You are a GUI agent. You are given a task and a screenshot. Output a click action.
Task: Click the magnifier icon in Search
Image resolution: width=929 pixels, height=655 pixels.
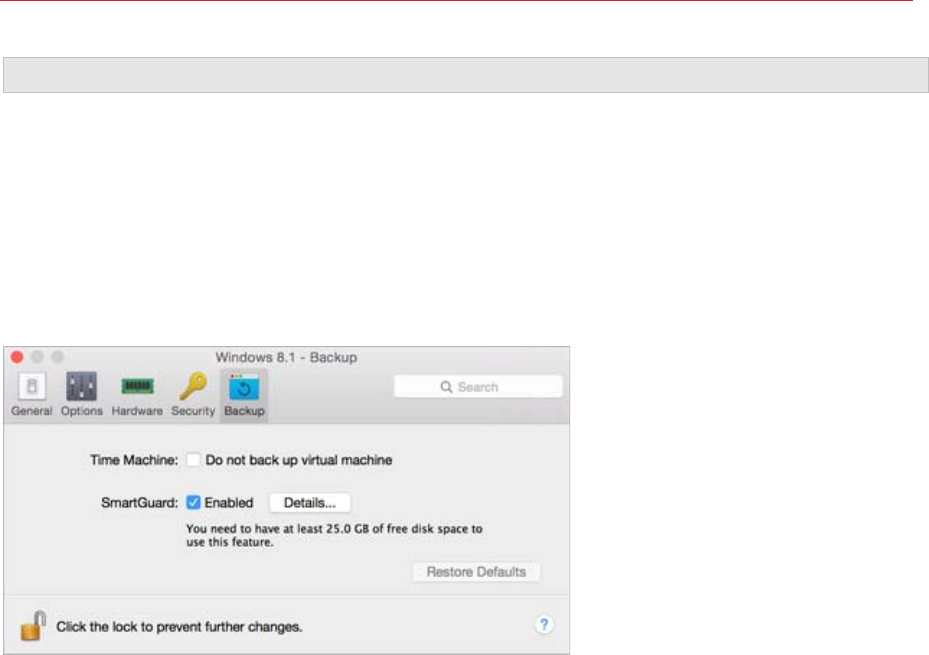point(446,387)
